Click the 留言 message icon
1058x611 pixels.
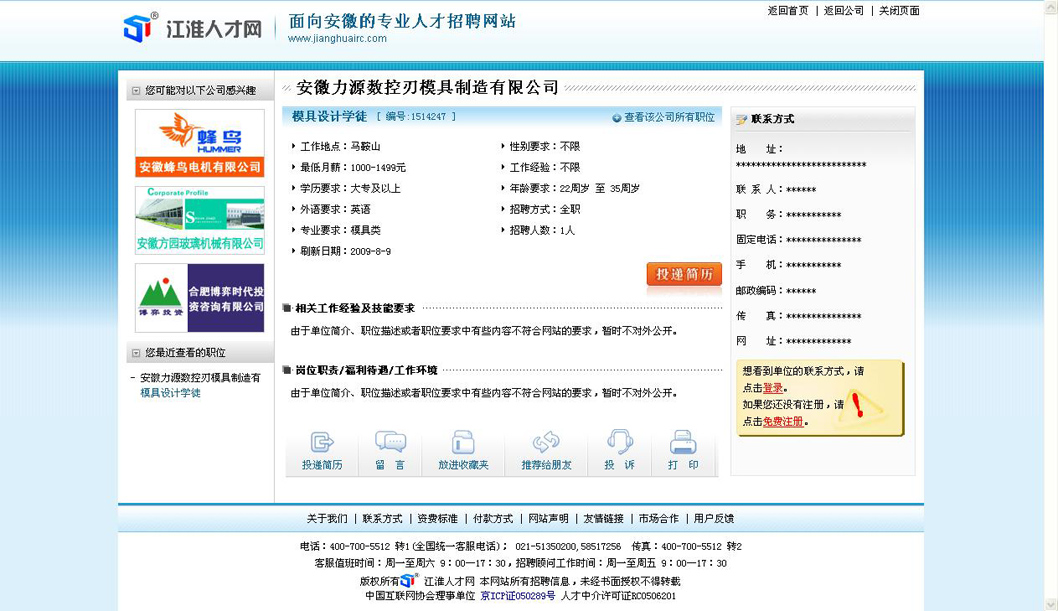click(x=390, y=443)
